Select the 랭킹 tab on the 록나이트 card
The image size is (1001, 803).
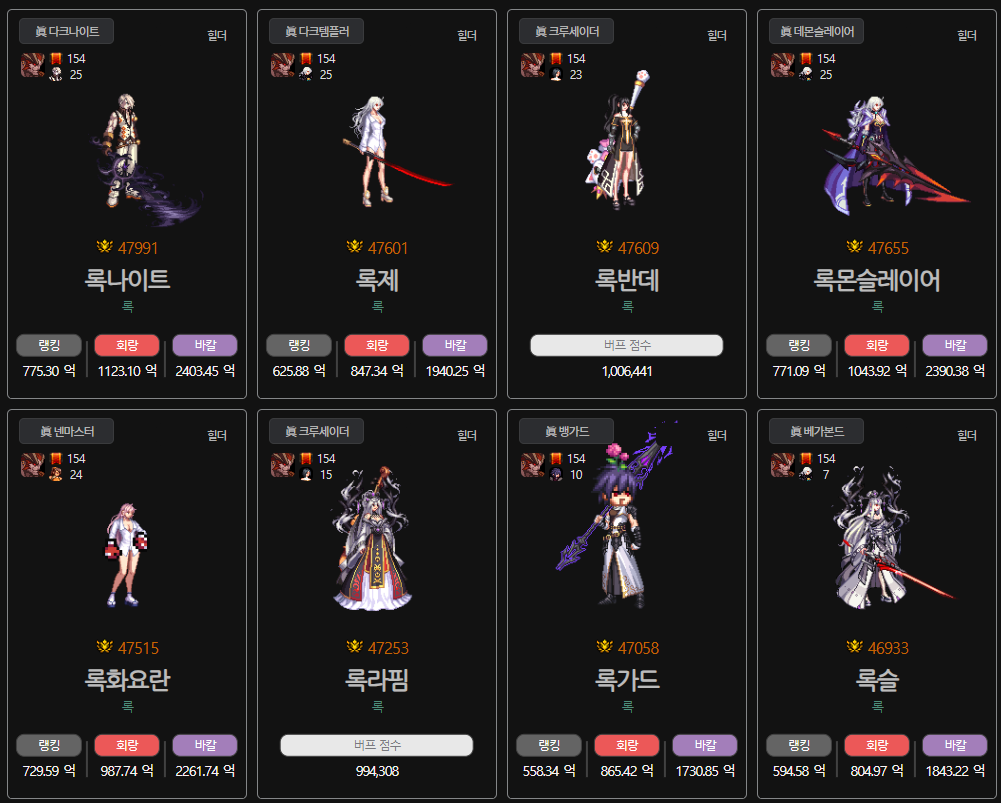[49, 345]
